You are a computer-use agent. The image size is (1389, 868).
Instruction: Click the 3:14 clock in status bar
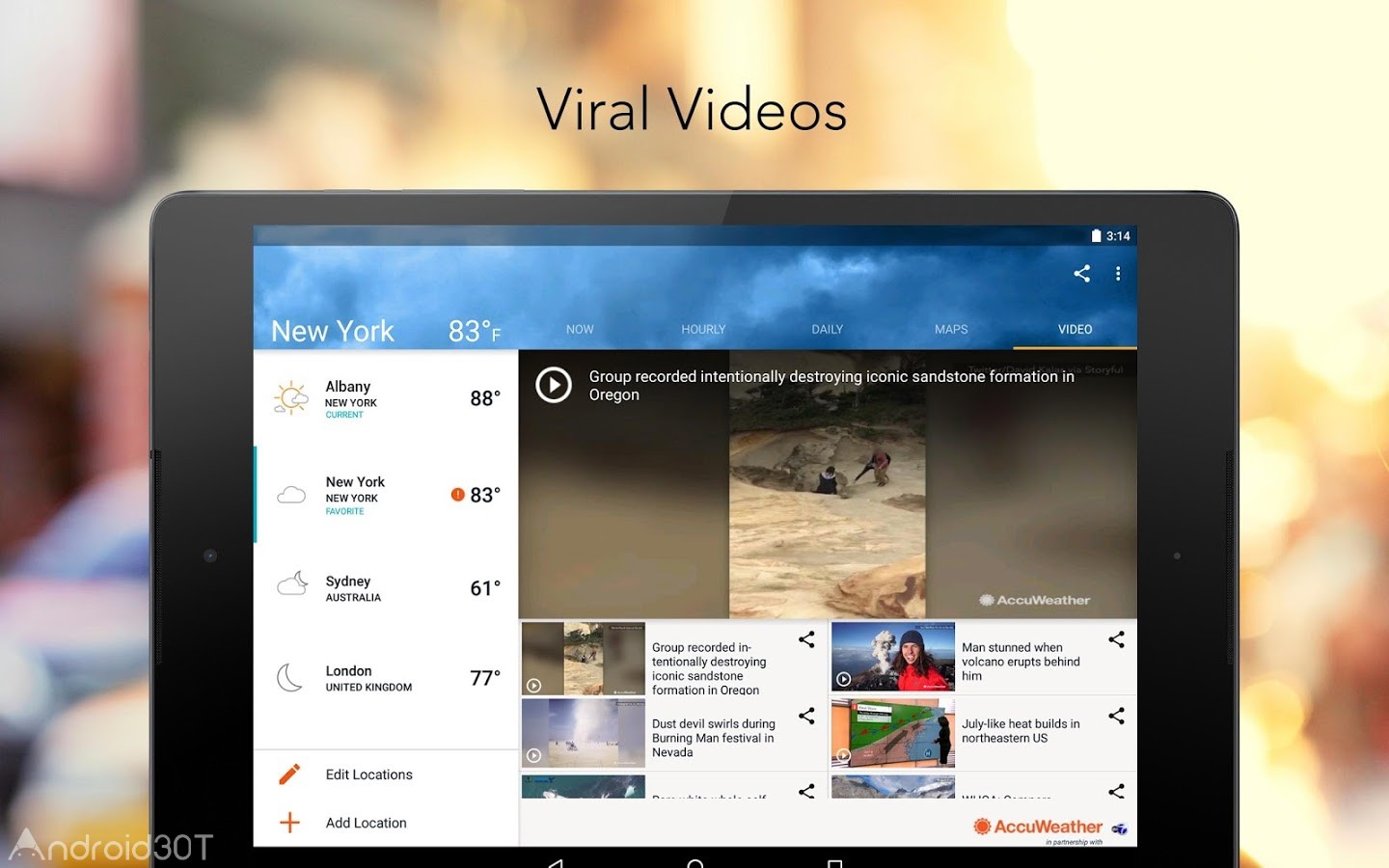point(1118,236)
